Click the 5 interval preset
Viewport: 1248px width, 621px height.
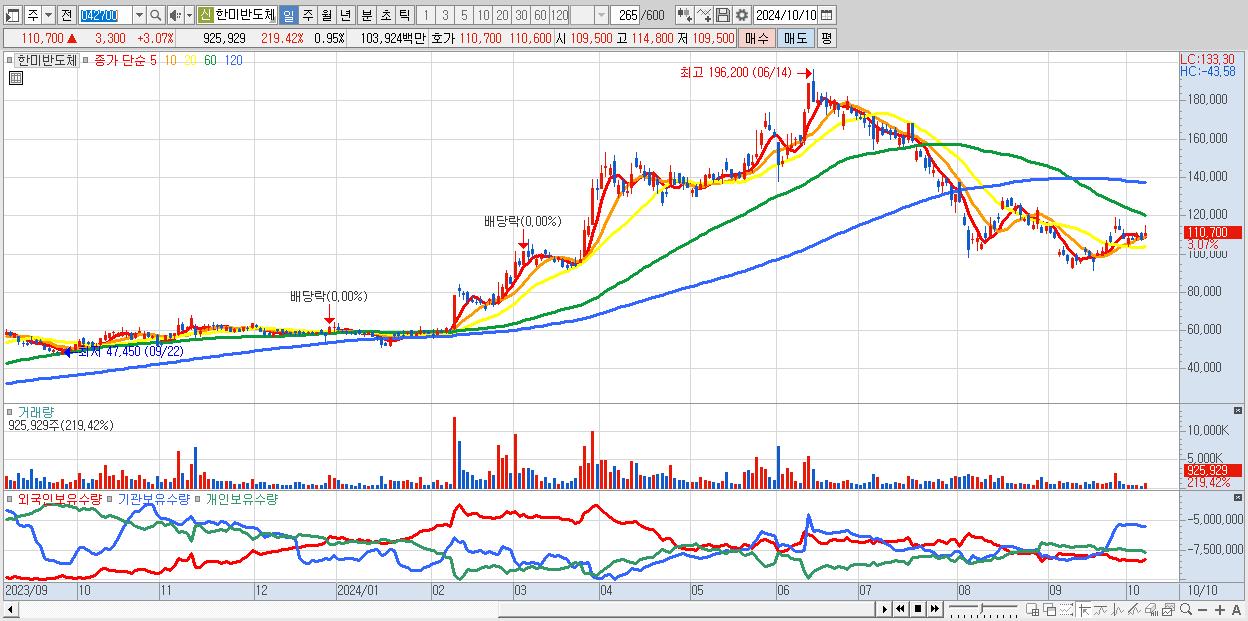(464, 15)
